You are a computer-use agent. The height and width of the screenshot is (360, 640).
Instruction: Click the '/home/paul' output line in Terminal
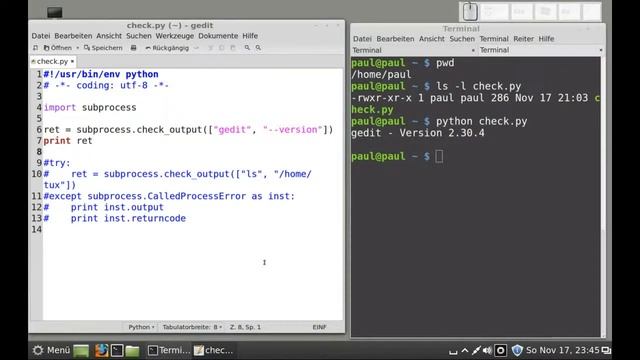381,74
